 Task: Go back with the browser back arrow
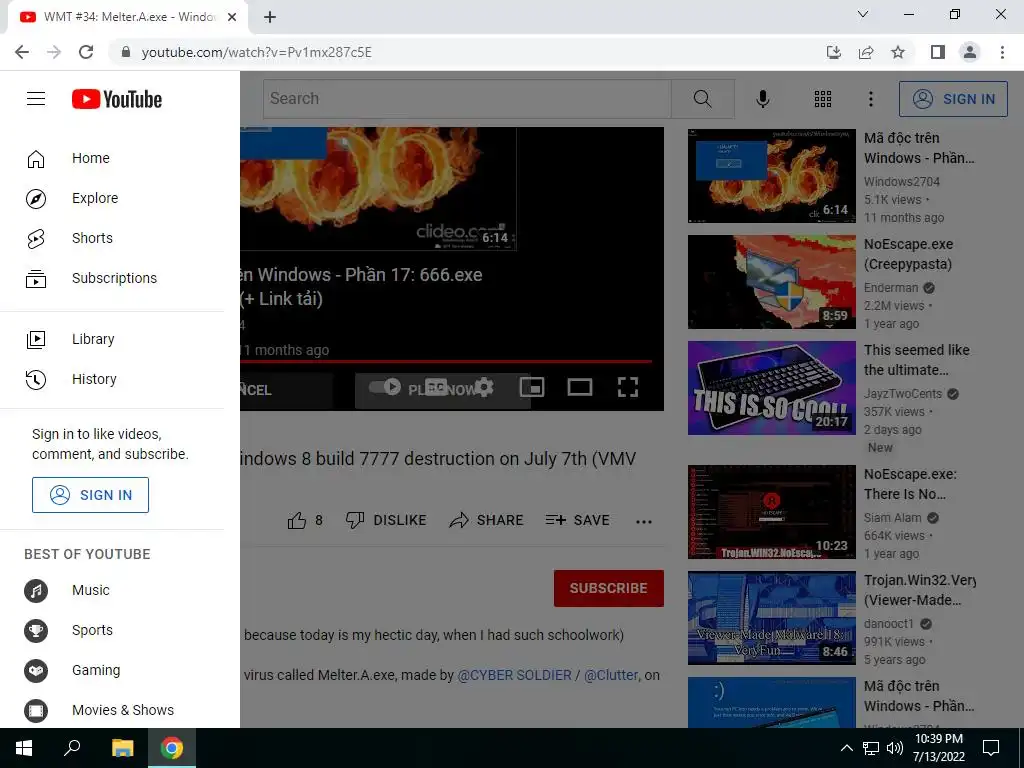[22, 52]
